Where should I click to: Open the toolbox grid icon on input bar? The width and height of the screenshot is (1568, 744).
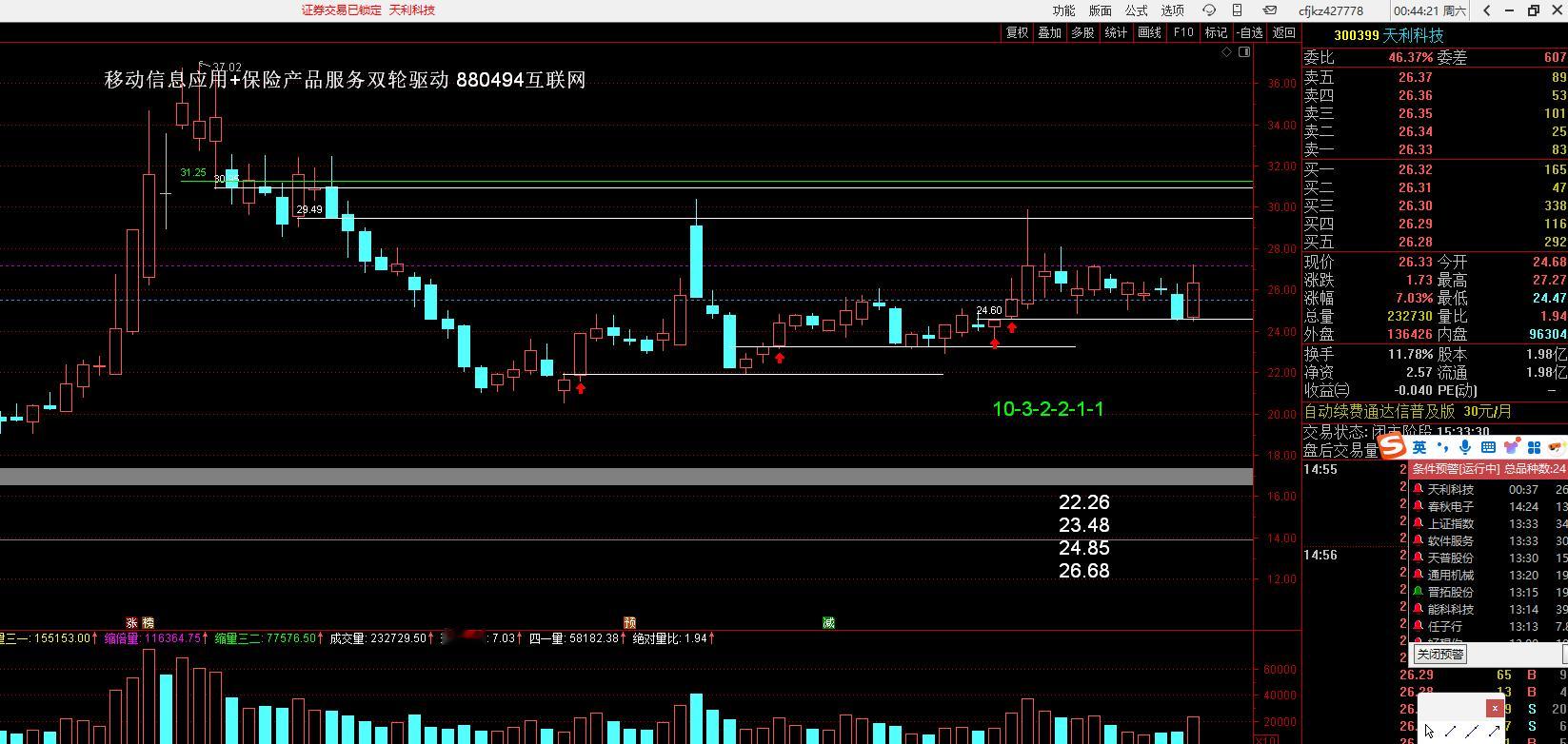coord(1534,447)
